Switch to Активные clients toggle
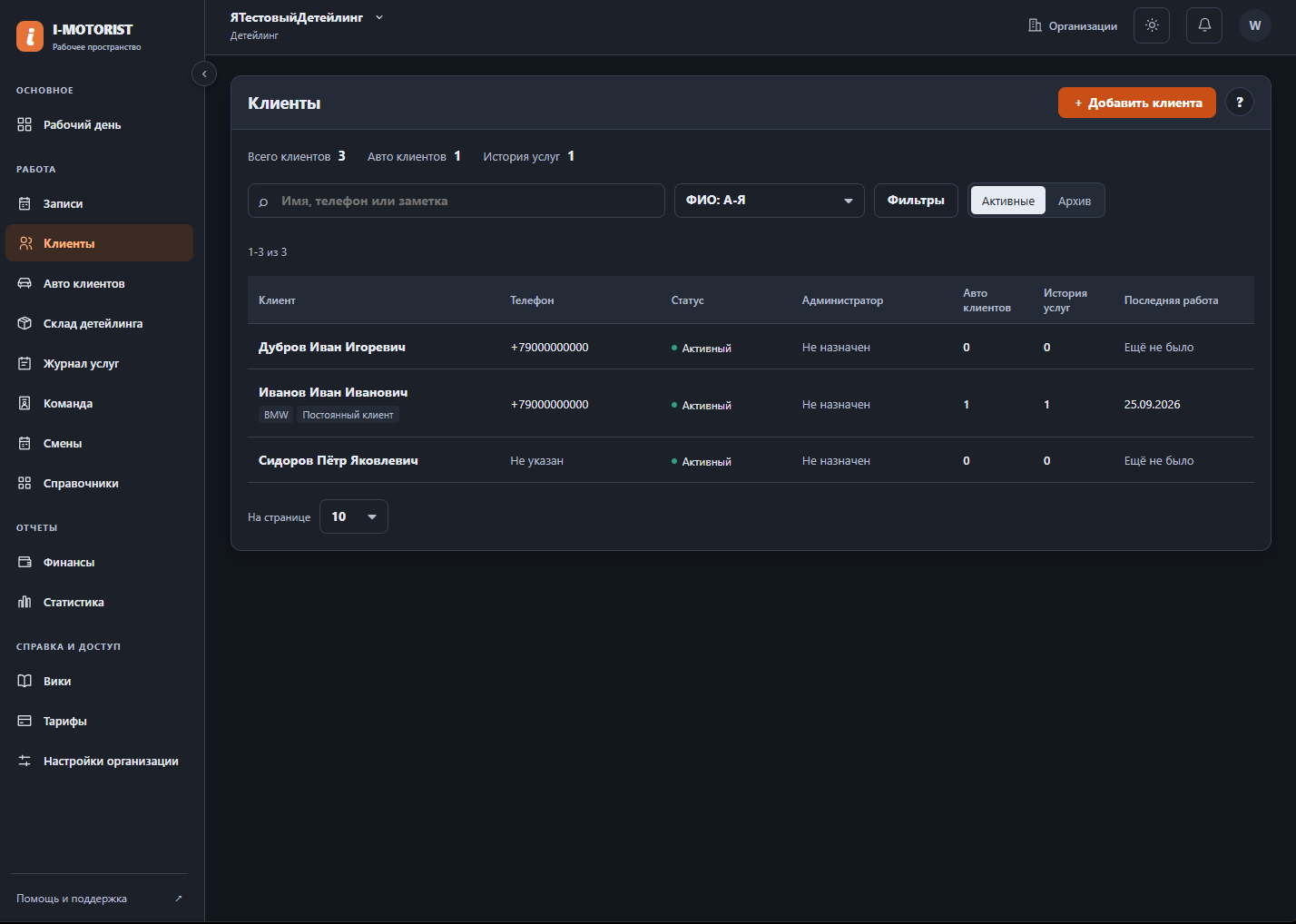The image size is (1296, 924). click(1008, 201)
